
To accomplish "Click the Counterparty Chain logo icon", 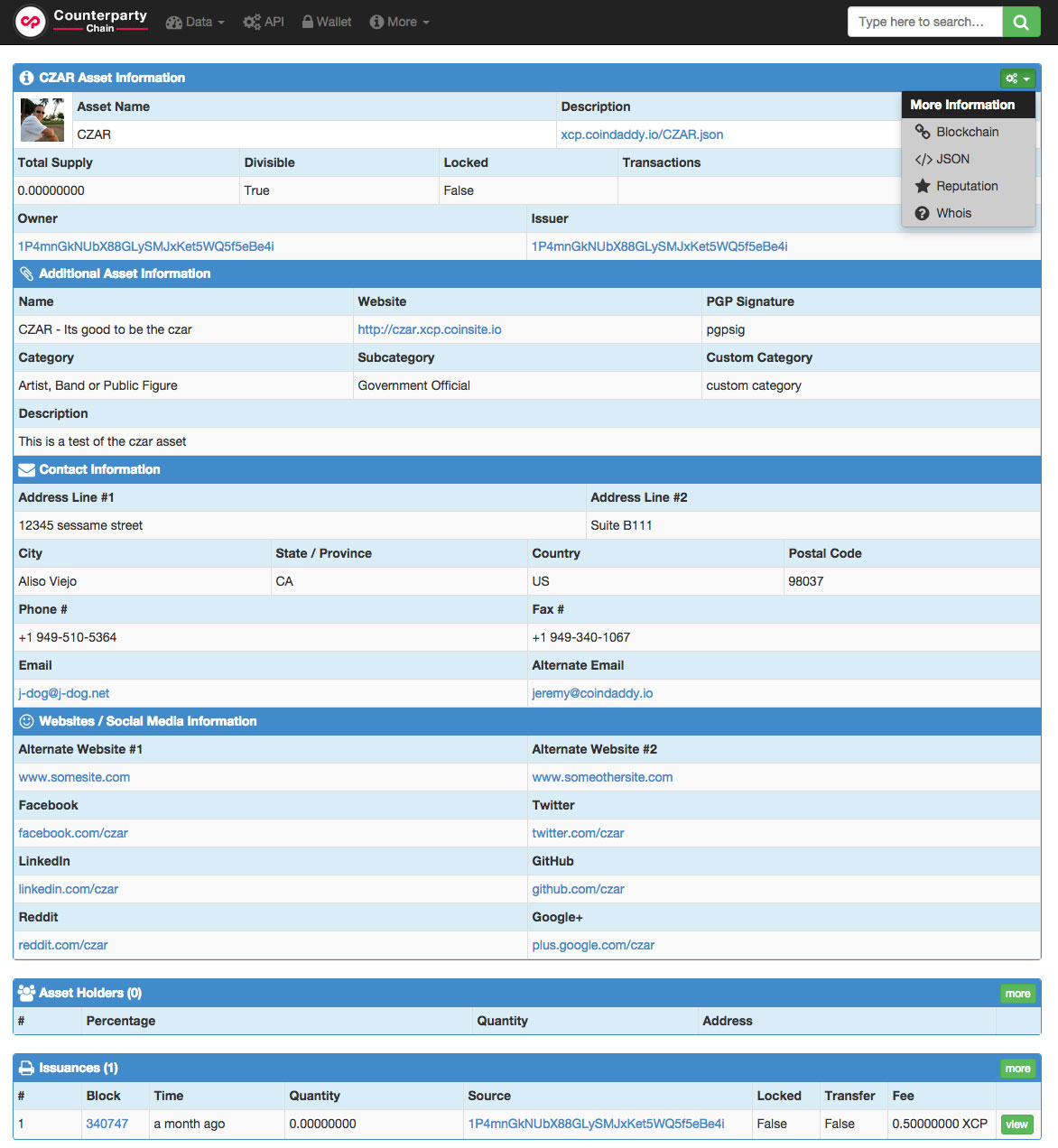I will point(31,22).
